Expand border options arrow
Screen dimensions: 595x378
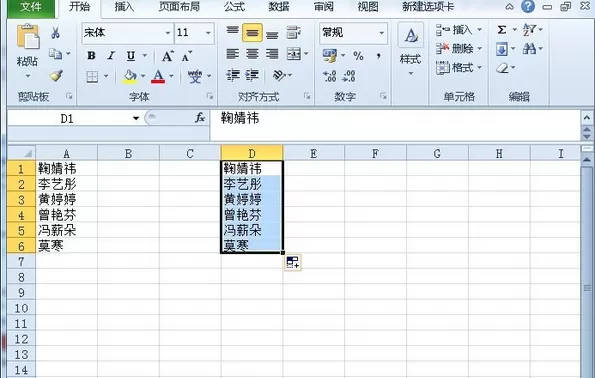point(106,76)
